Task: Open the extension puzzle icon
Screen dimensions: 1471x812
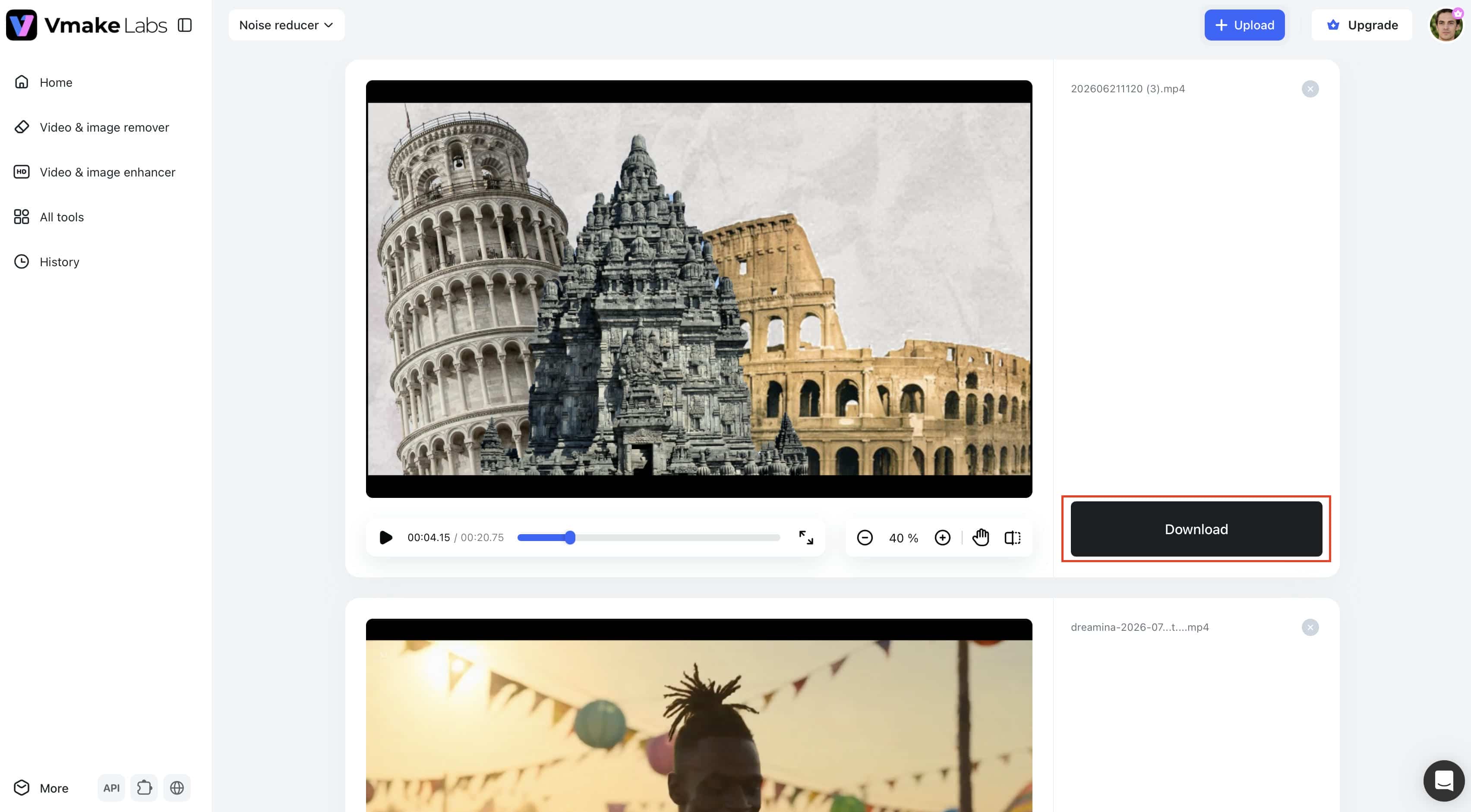Action: [x=144, y=788]
